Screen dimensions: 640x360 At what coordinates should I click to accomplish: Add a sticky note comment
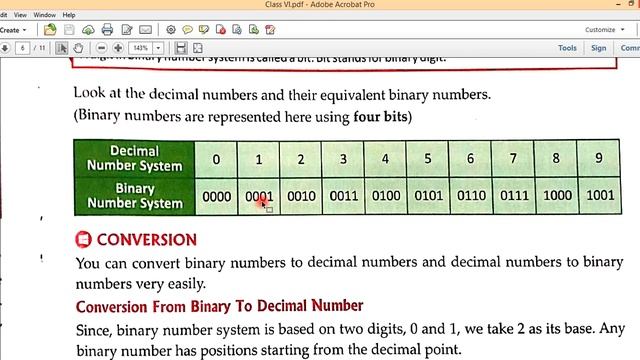187,30
